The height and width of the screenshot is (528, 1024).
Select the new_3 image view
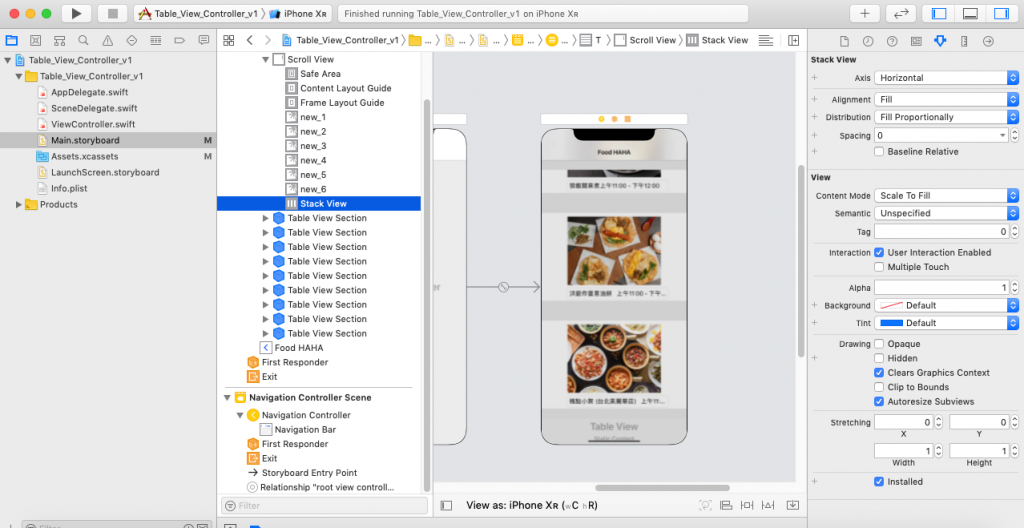313,146
